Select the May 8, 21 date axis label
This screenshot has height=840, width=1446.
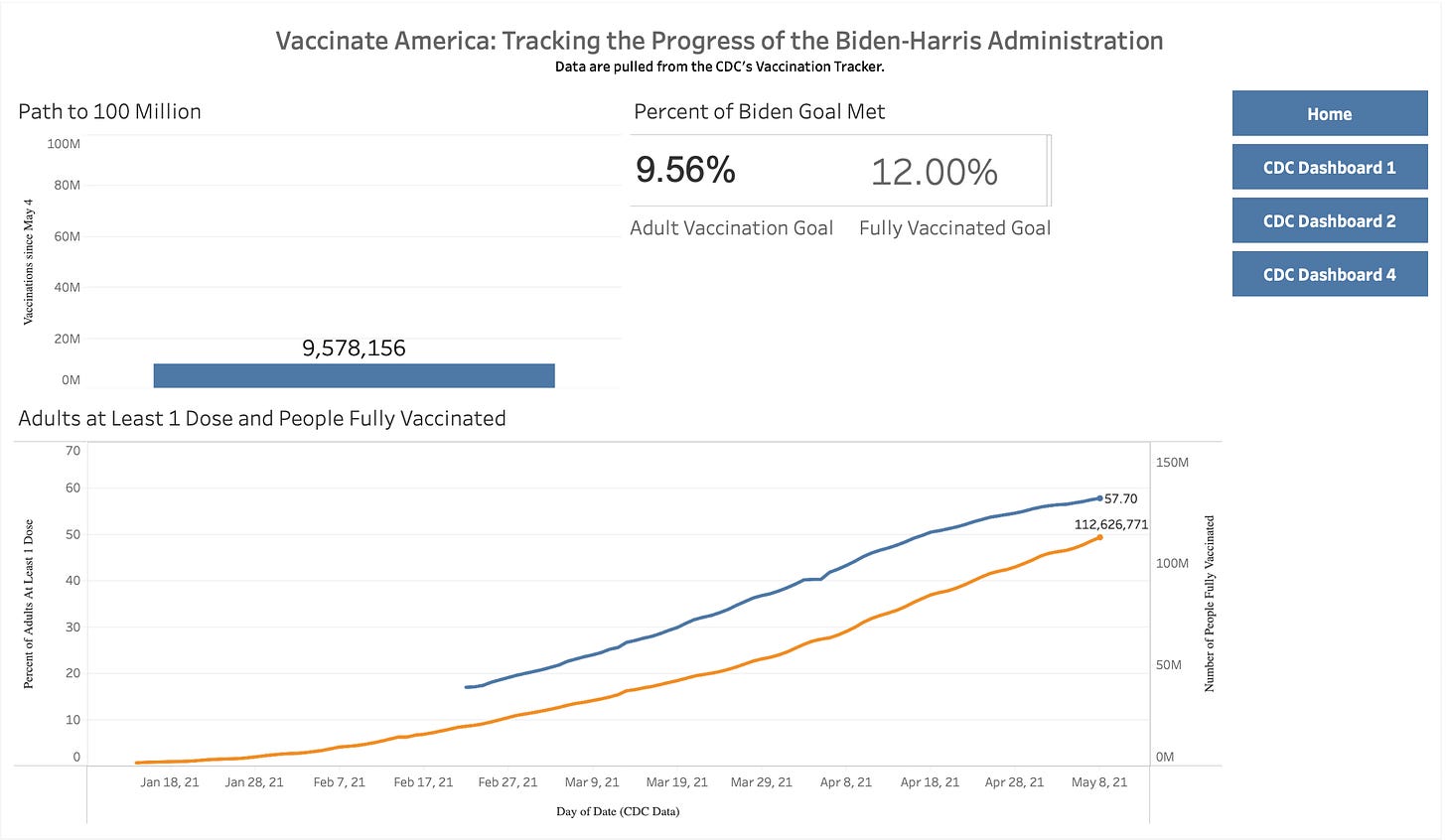pos(1099,782)
